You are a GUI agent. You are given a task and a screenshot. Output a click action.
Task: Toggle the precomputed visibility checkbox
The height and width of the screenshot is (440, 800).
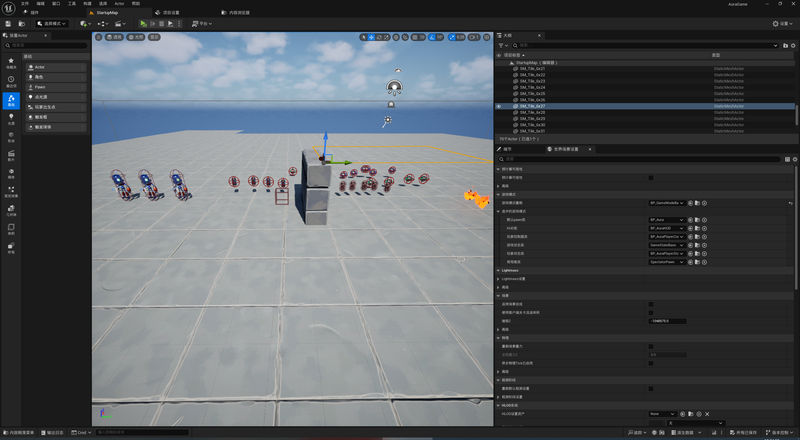tap(651, 177)
